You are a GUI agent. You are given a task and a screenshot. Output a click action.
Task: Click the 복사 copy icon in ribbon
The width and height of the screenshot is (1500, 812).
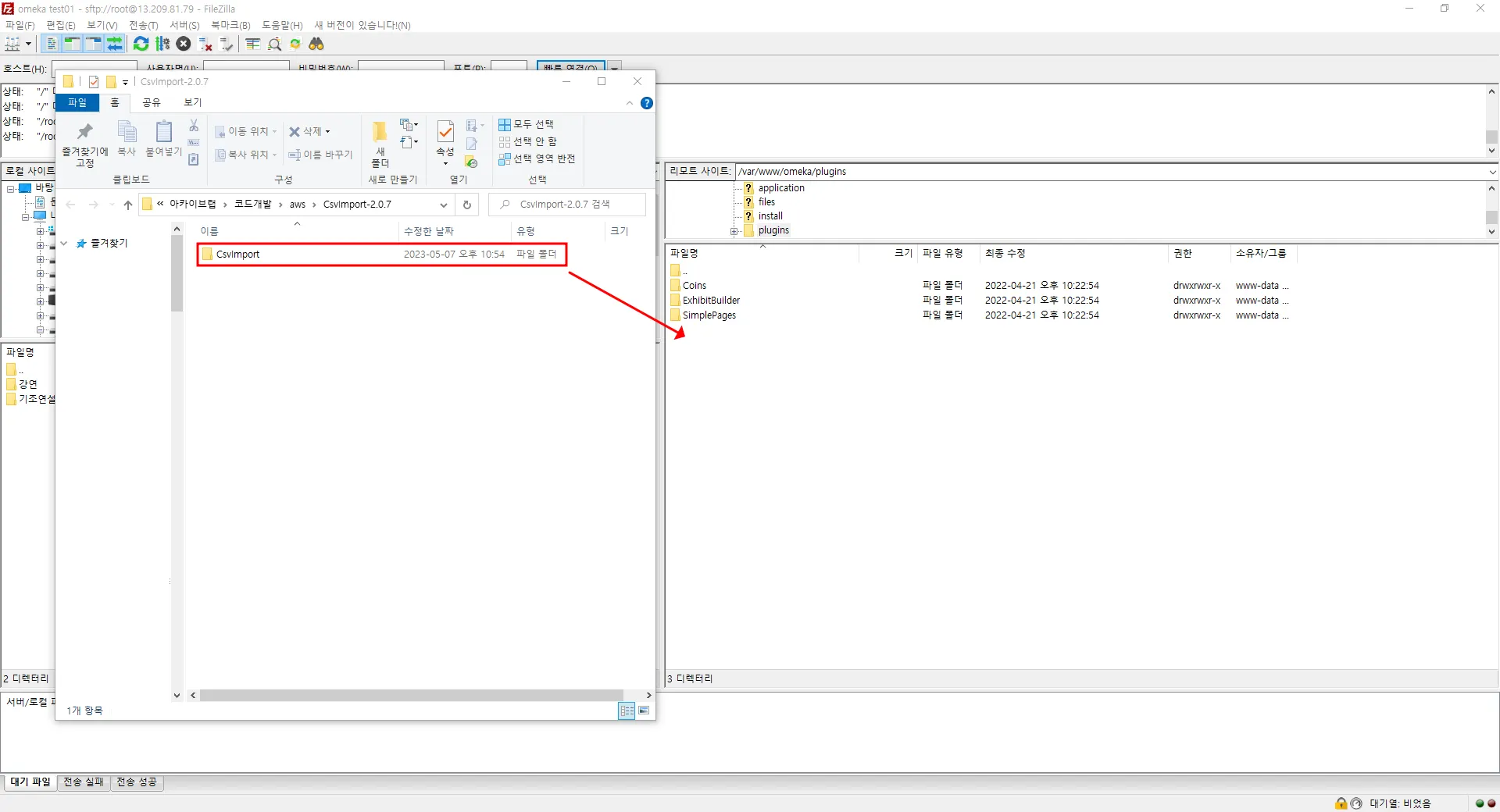tap(127, 139)
